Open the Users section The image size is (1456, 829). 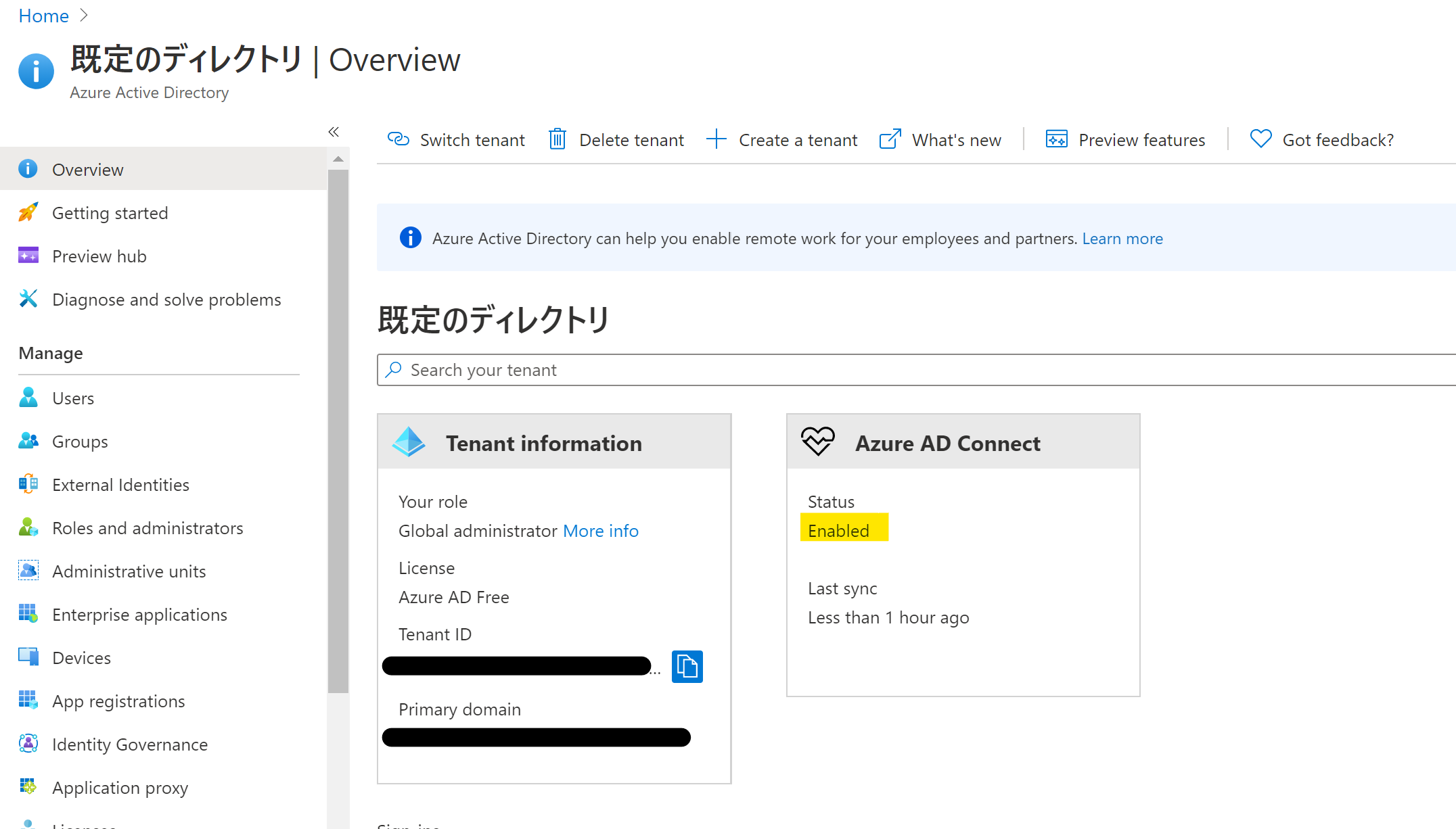[x=72, y=398]
